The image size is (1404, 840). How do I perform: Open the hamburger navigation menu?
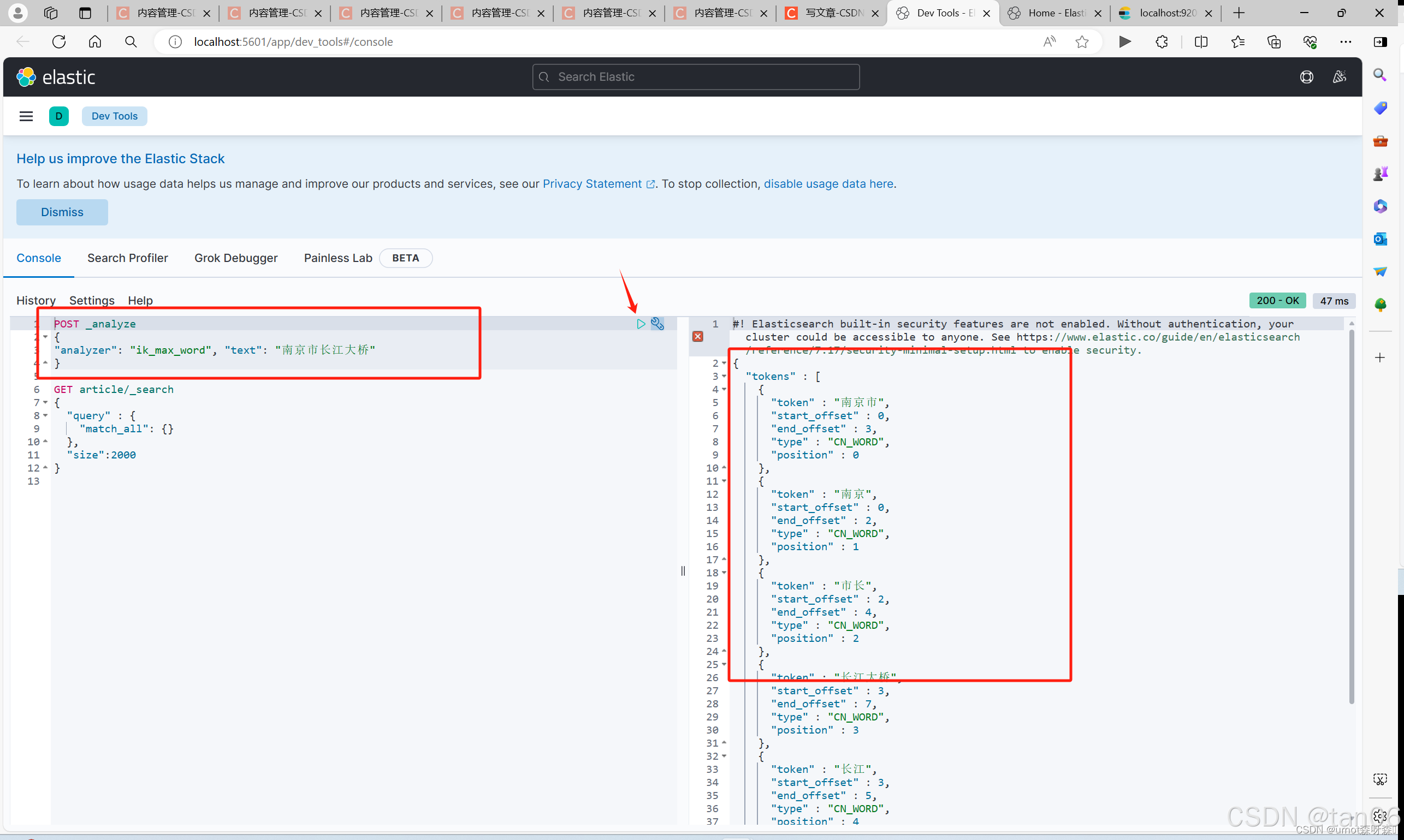pos(26,116)
